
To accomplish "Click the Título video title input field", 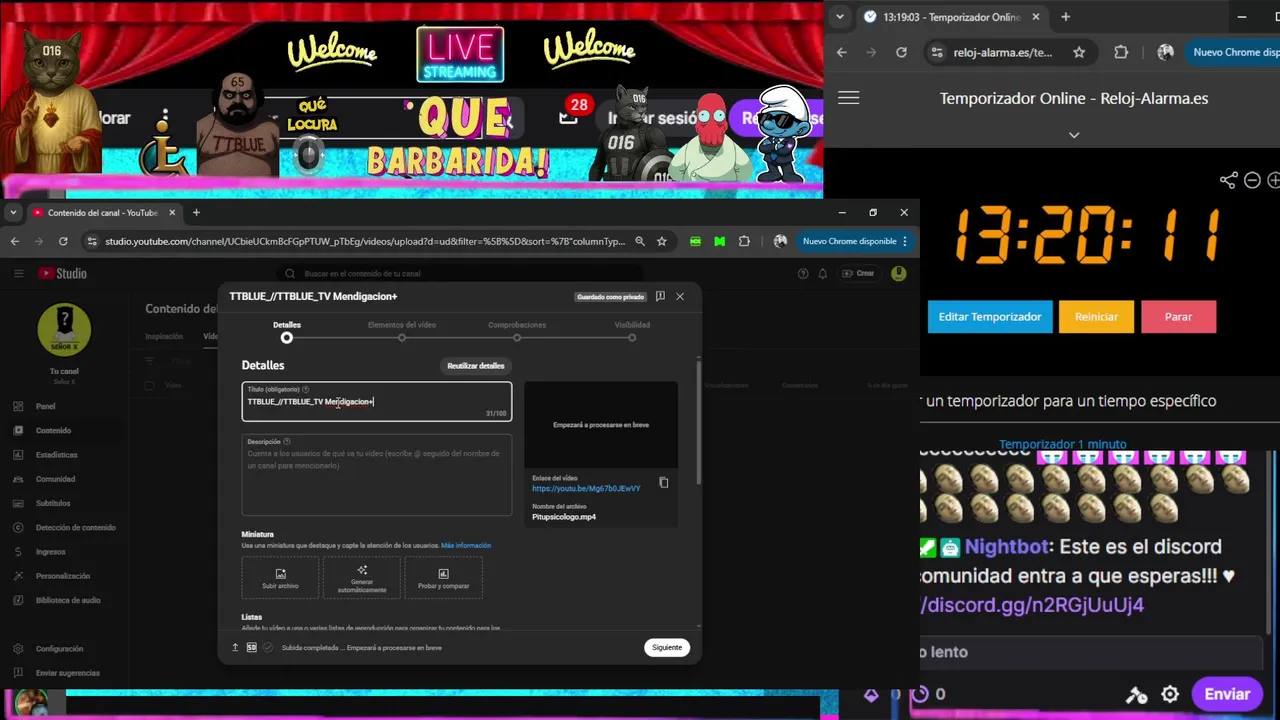I will [377, 401].
